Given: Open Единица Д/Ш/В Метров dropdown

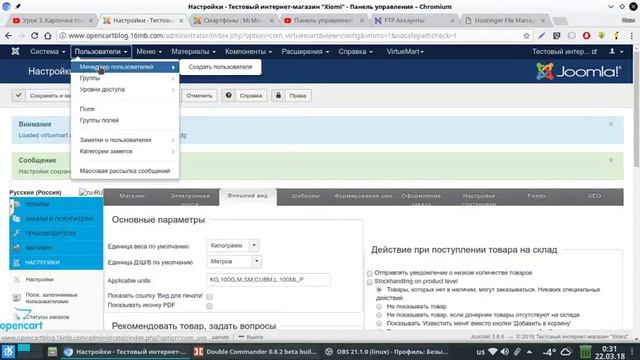Looking at the screenshot, I should pos(234,261).
